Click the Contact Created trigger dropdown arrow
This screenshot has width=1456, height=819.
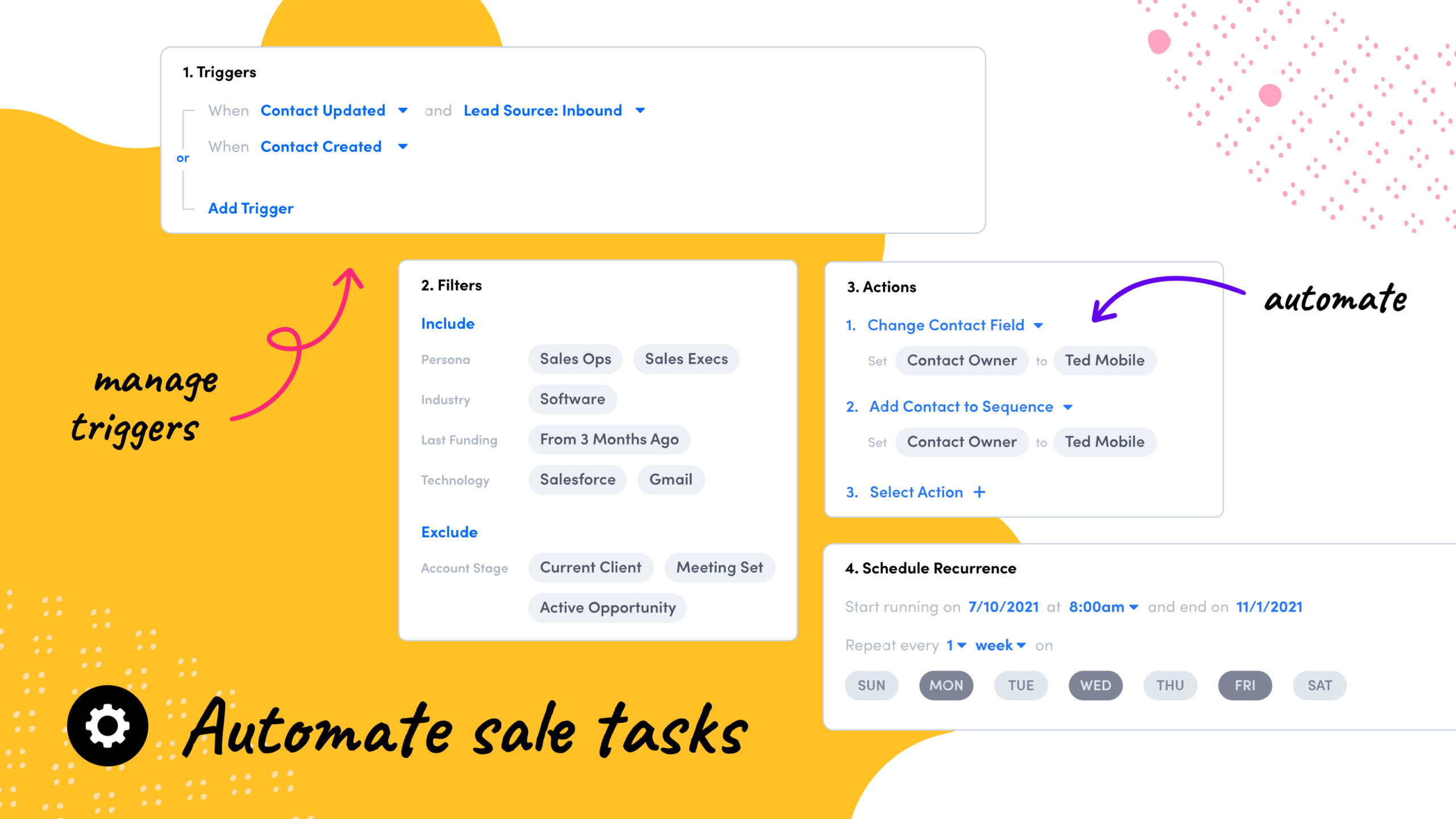click(x=402, y=146)
